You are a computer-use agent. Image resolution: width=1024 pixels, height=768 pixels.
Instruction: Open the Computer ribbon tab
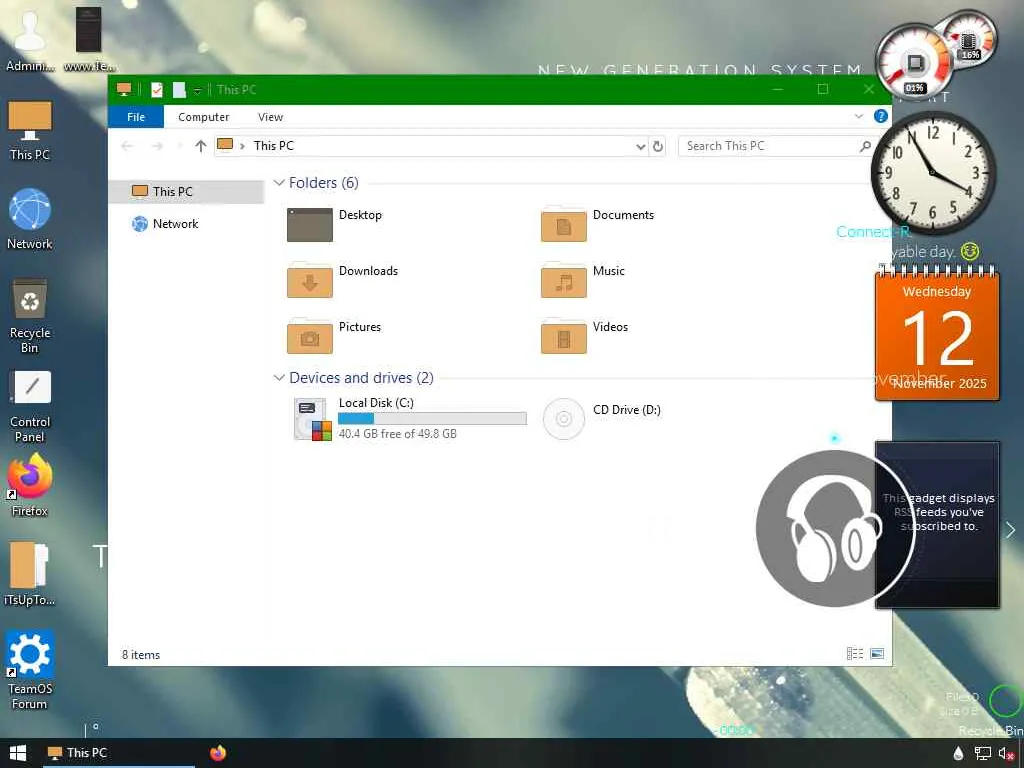coord(204,117)
